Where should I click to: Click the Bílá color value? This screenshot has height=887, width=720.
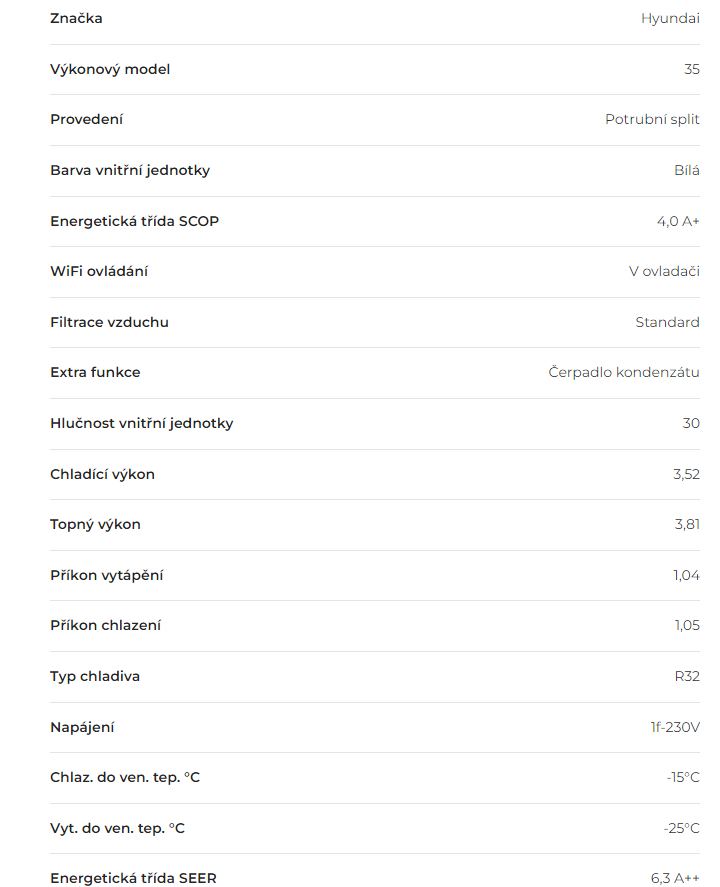[687, 170]
